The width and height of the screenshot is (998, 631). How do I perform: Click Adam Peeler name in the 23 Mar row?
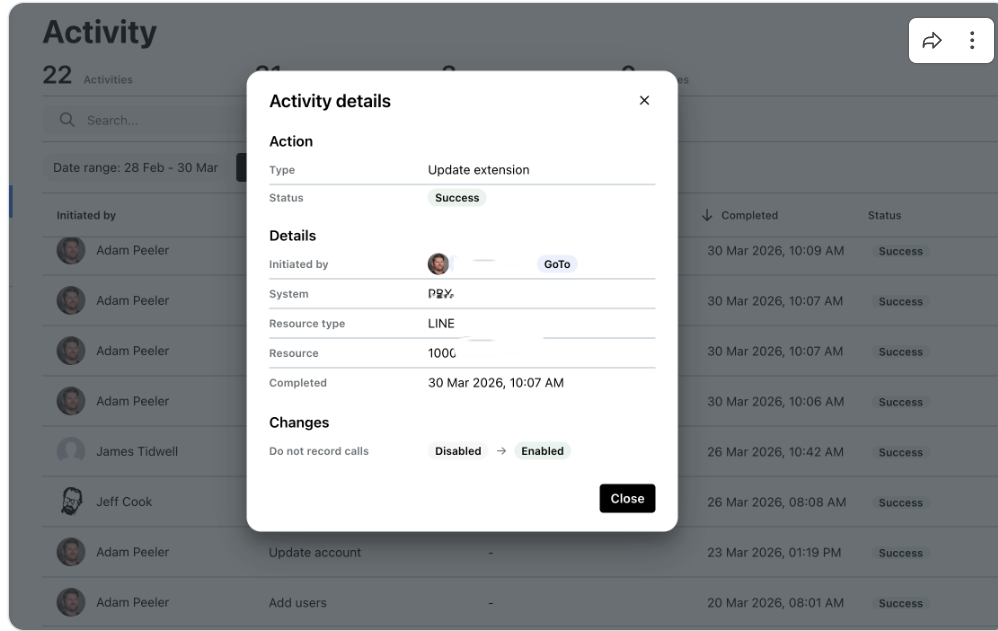[132, 552]
